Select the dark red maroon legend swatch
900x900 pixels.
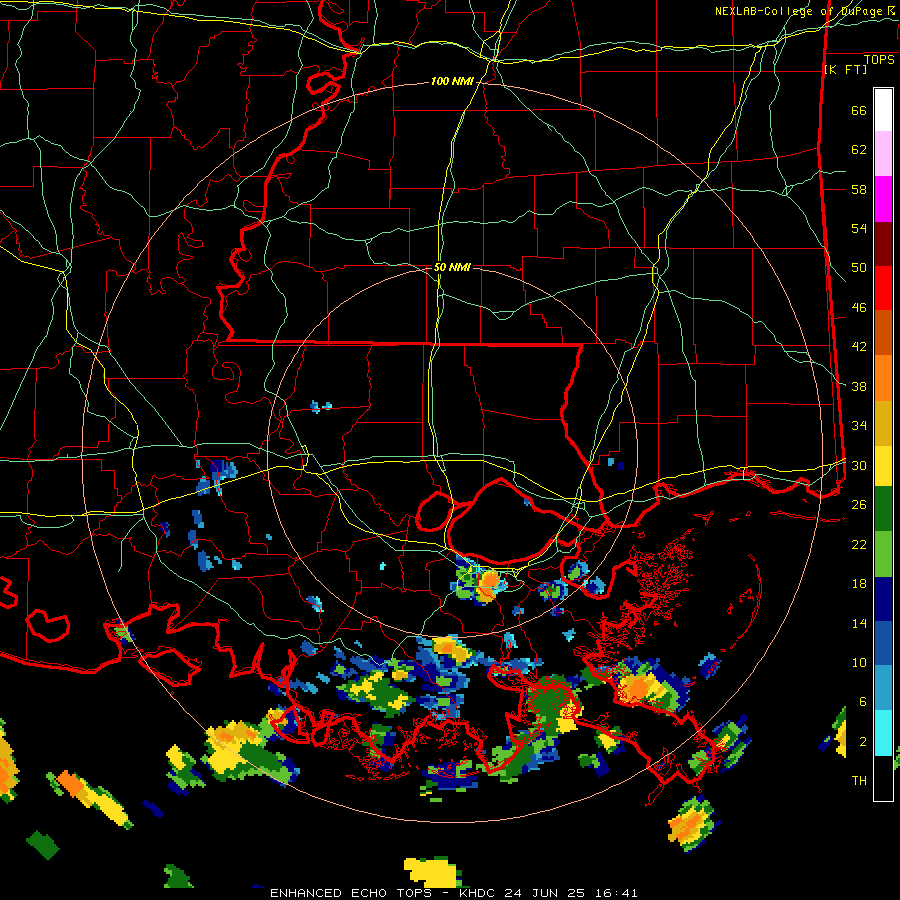[883, 244]
